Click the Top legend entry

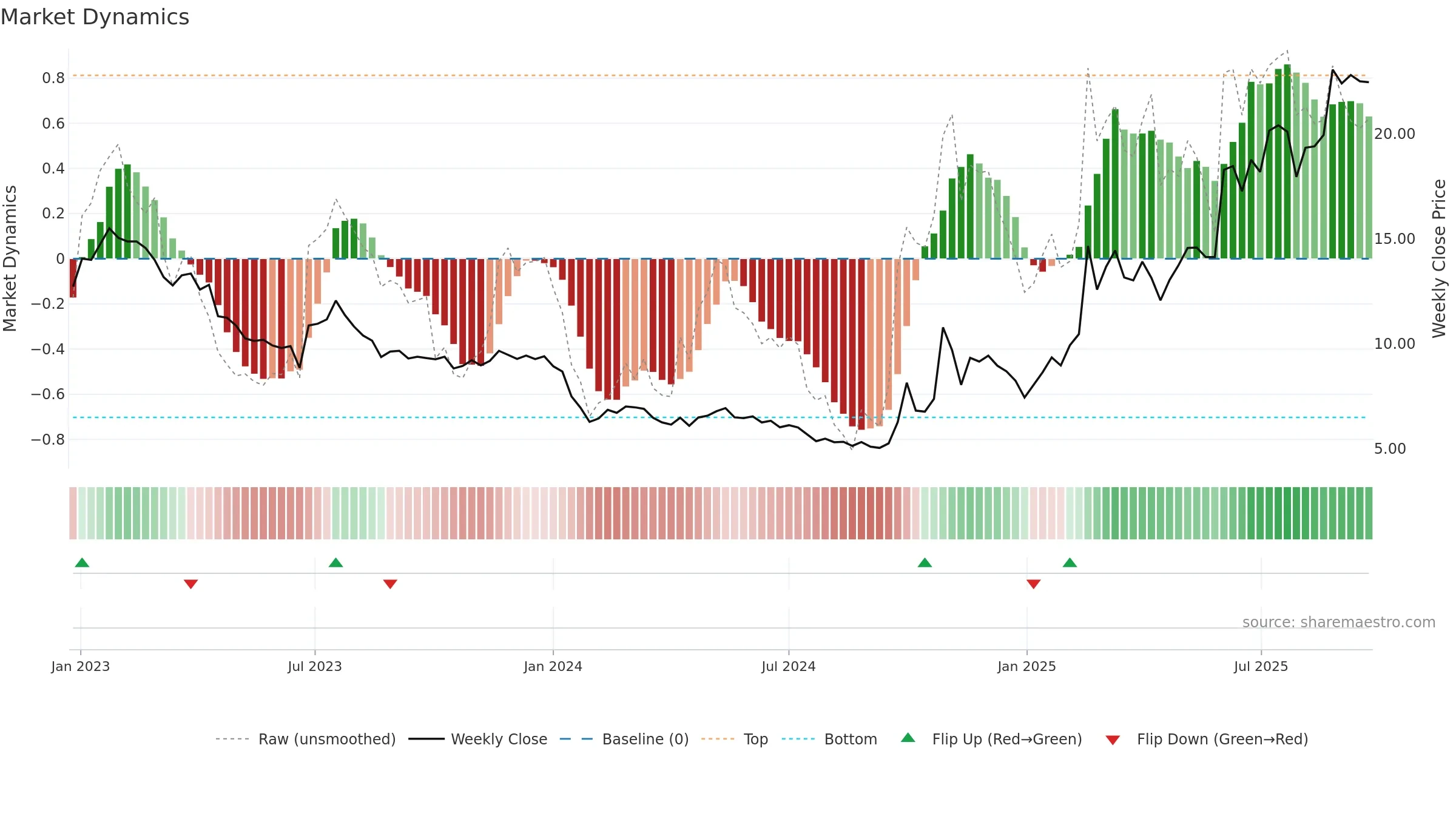click(734, 739)
